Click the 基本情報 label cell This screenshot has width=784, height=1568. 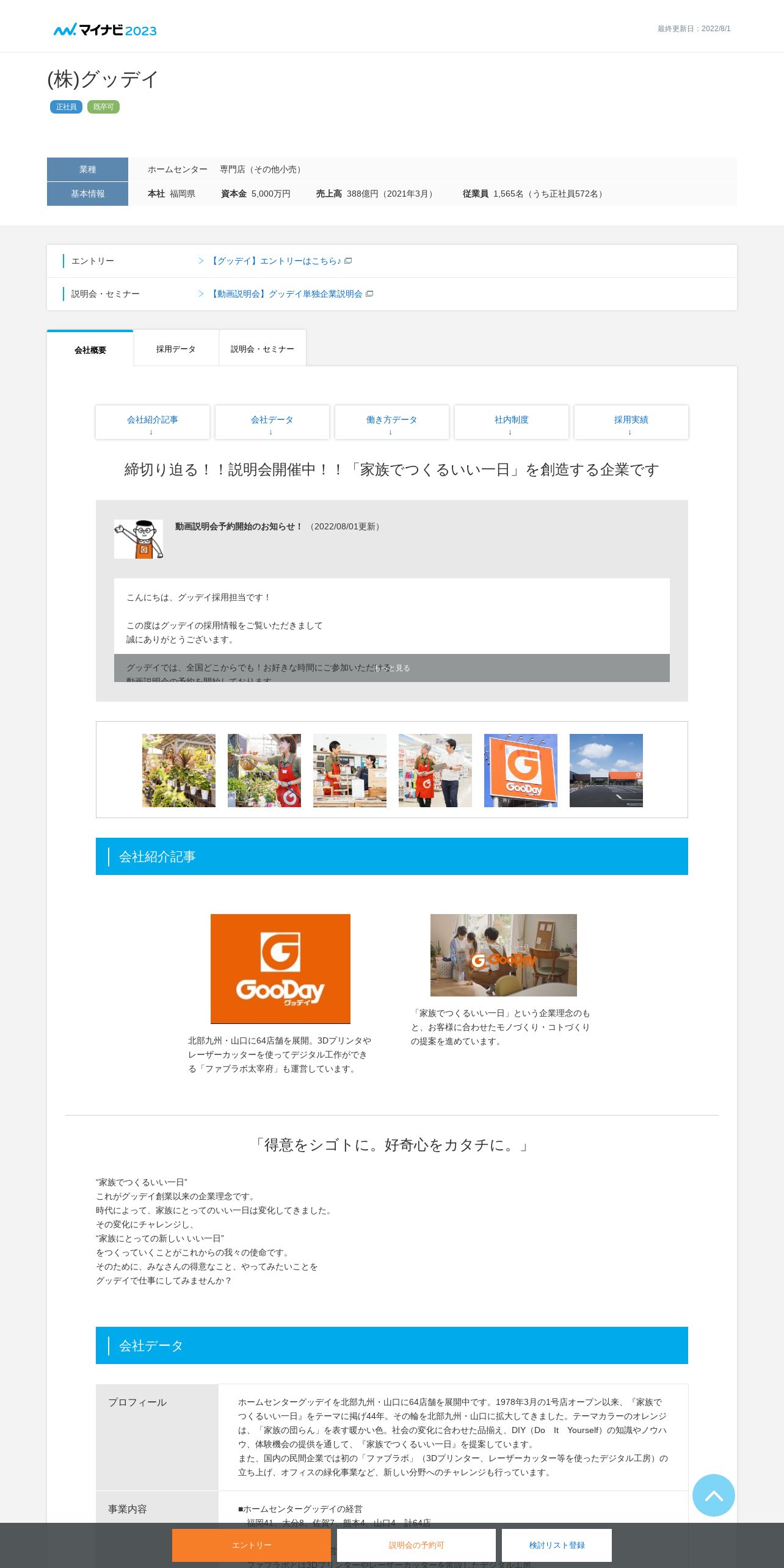(x=87, y=194)
